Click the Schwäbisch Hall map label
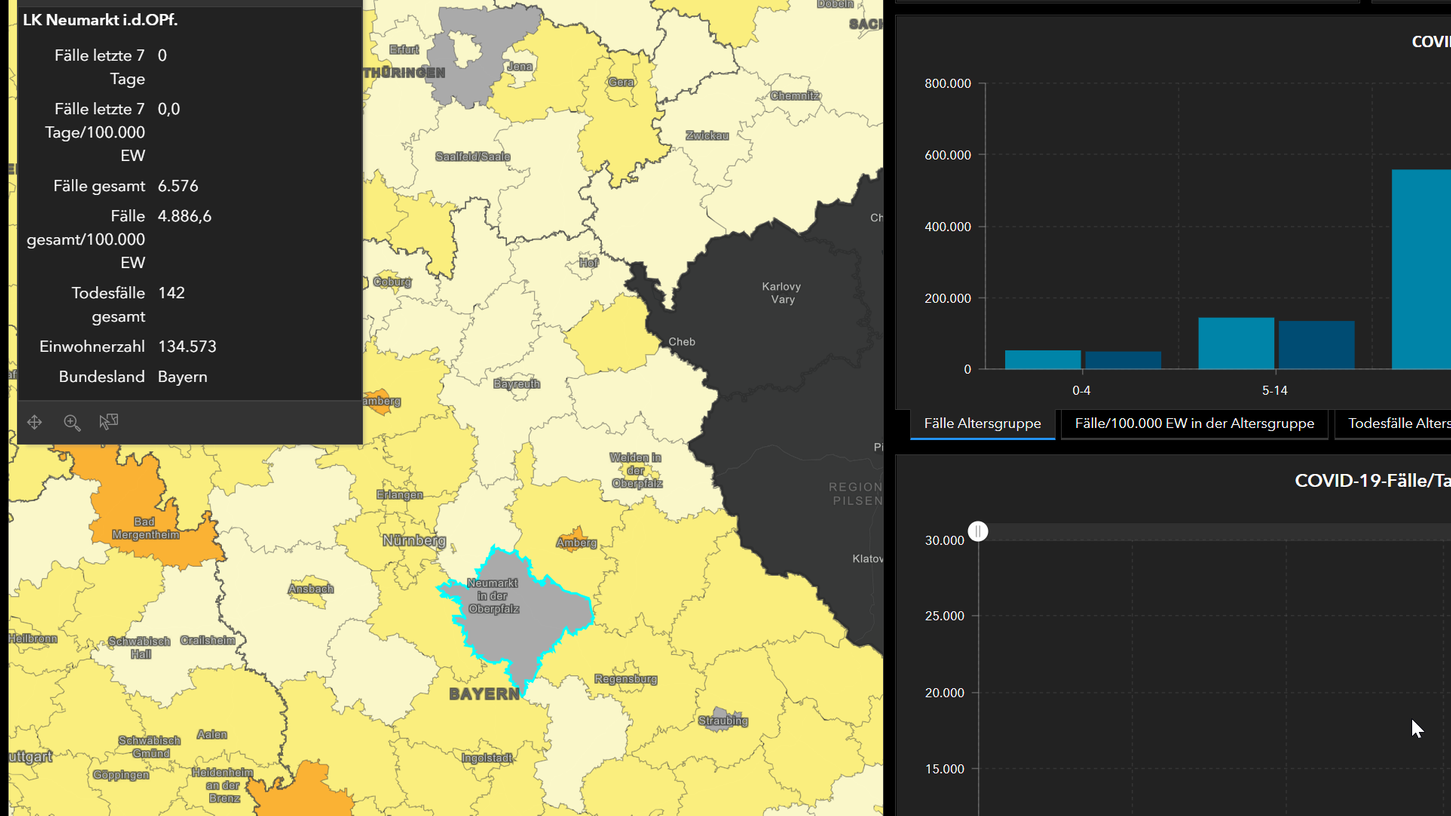 tap(140, 647)
